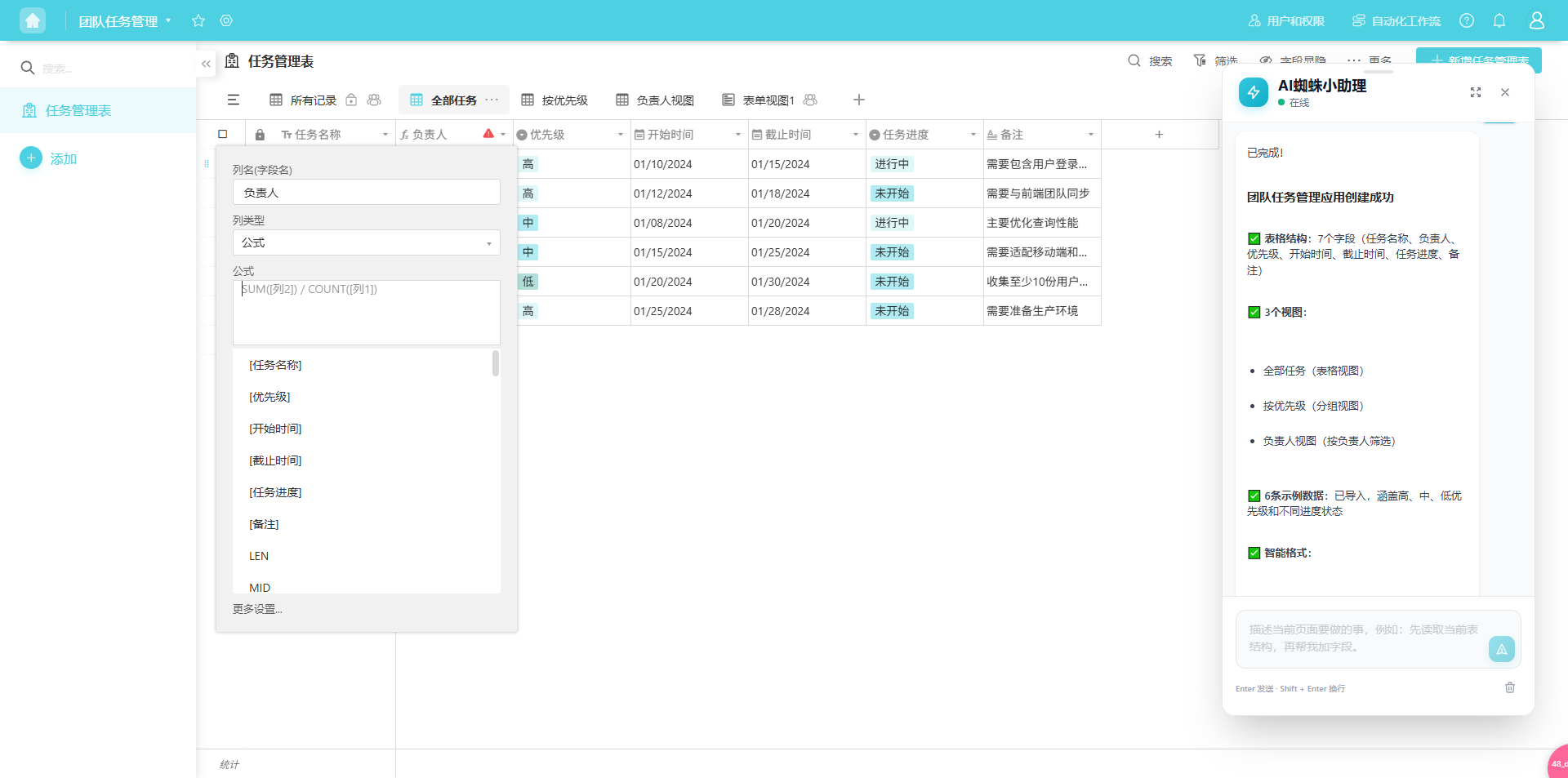
Task: Open 全部任务 tab three-dot options
Action: [x=492, y=100]
